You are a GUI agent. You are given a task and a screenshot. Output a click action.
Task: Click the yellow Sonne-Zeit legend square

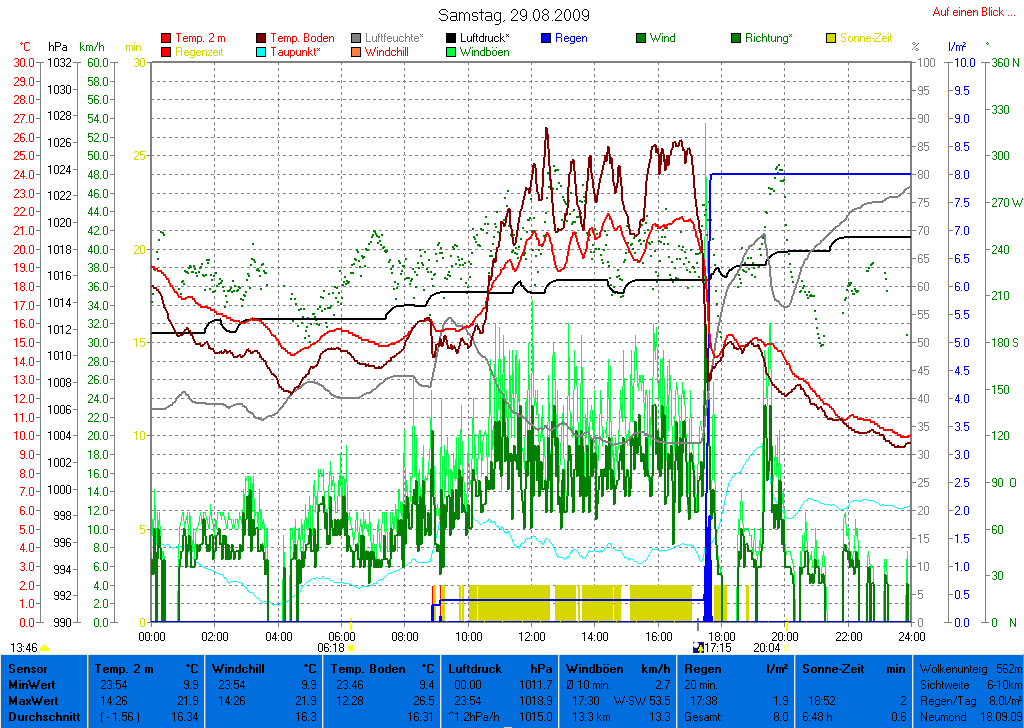[832, 38]
